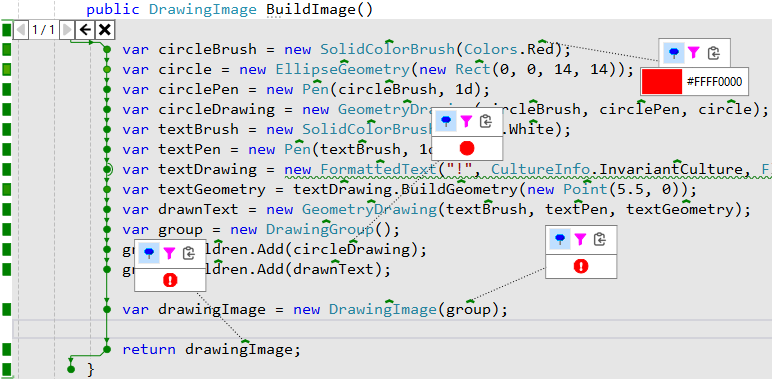Pin the #FFFF0000 color value popup
The width and height of the screenshot is (772, 380).
tap(674, 52)
